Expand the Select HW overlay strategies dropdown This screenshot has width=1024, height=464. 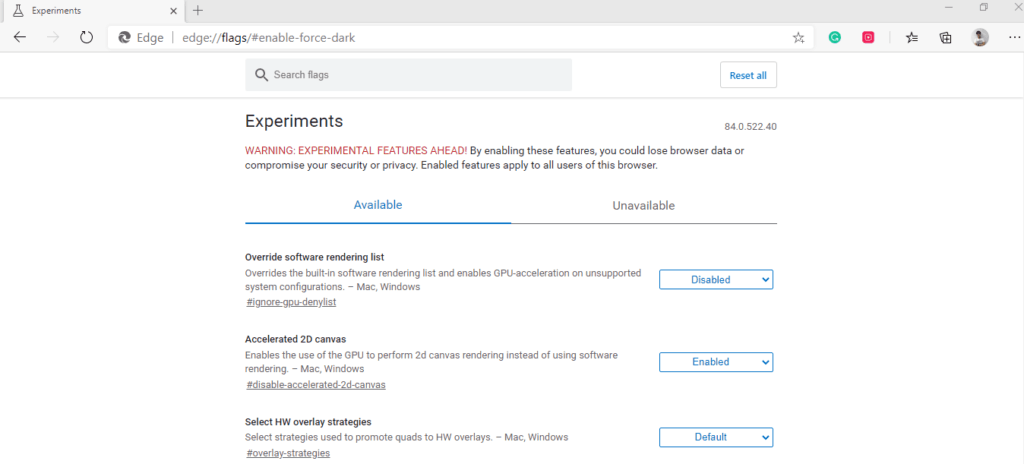[x=716, y=437]
